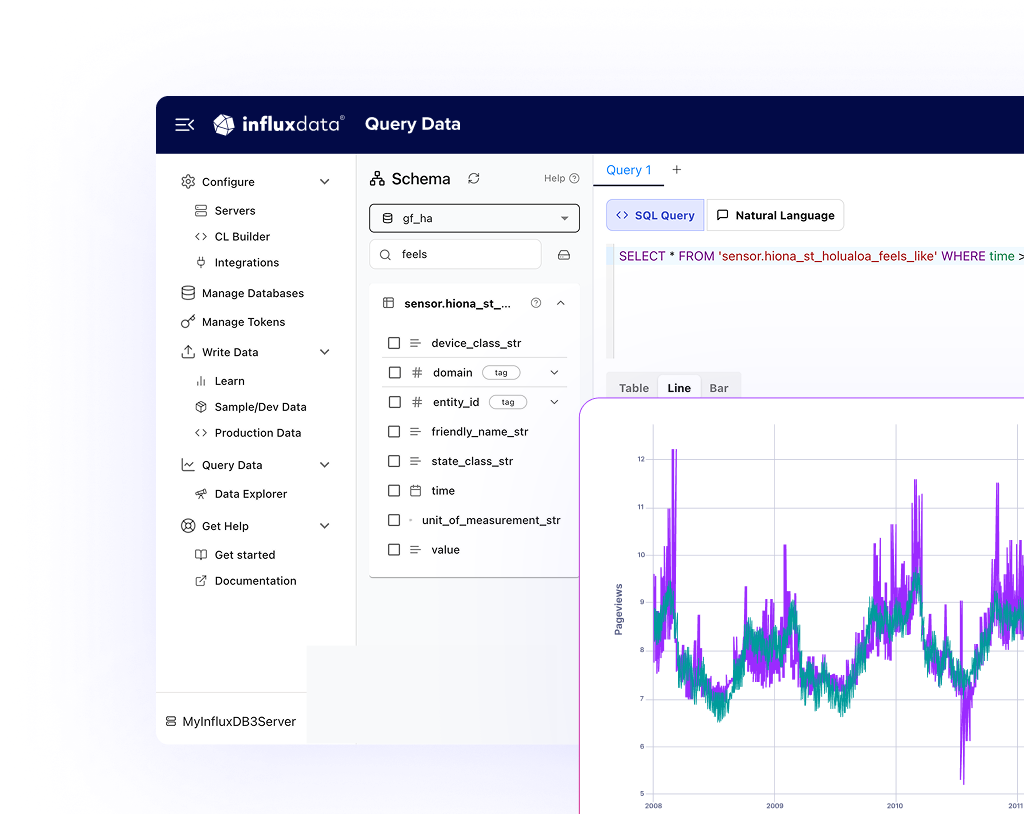Viewport: 1024px width, 814px height.
Task: Click the Query Data chart icon
Action: tap(188, 464)
